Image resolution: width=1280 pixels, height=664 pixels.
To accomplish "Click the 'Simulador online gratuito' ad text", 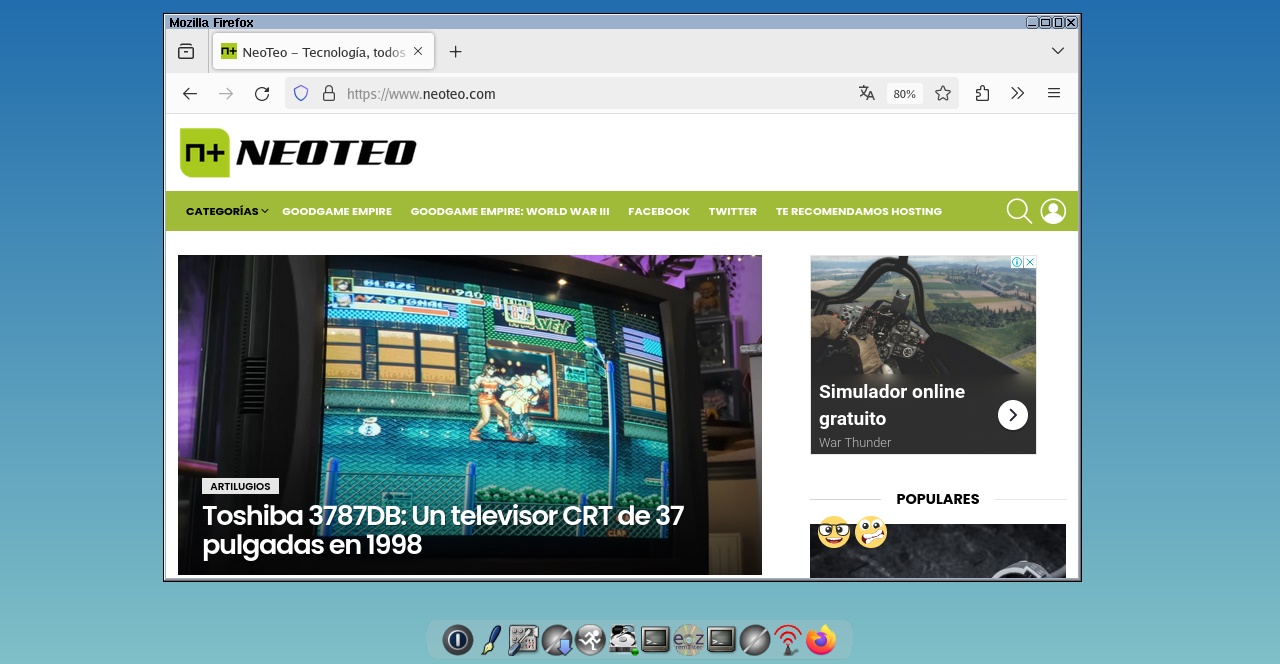I will tap(892, 405).
